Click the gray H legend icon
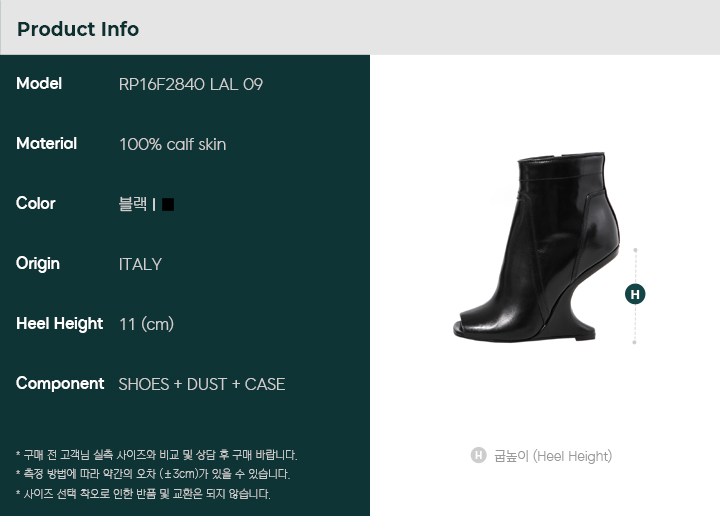Image resolution: width=720 pixels, height=516 pixels. point(478,455)
